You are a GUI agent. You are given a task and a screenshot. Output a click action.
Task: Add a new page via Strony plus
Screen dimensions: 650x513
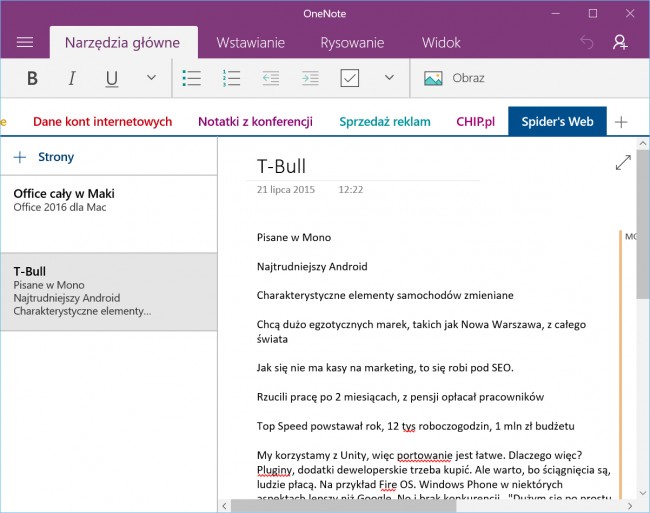pos(19,157)
